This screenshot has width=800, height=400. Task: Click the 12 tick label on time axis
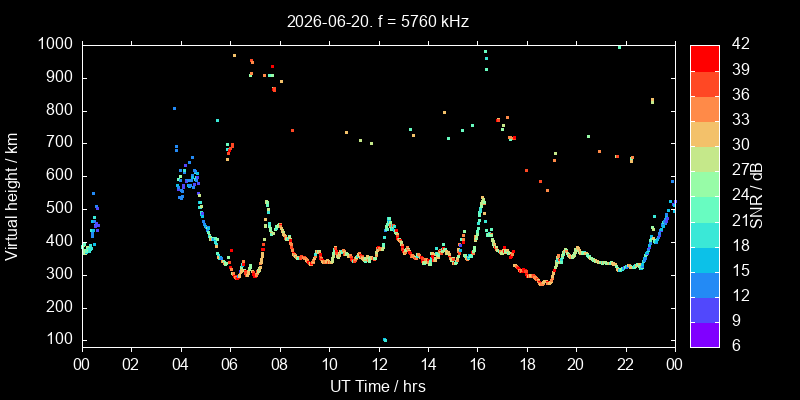[379, 365]
